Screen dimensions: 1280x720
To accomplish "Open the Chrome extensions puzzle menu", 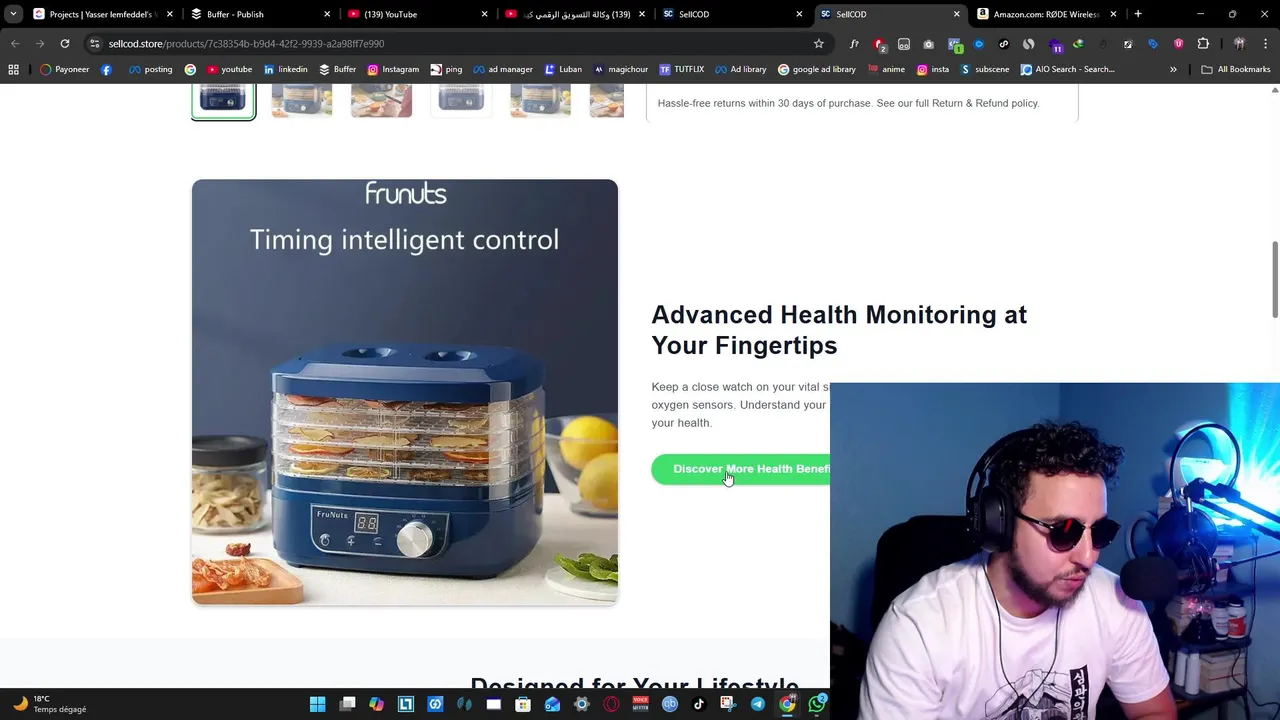I will pyautogui.click(x=1203, y=44).
